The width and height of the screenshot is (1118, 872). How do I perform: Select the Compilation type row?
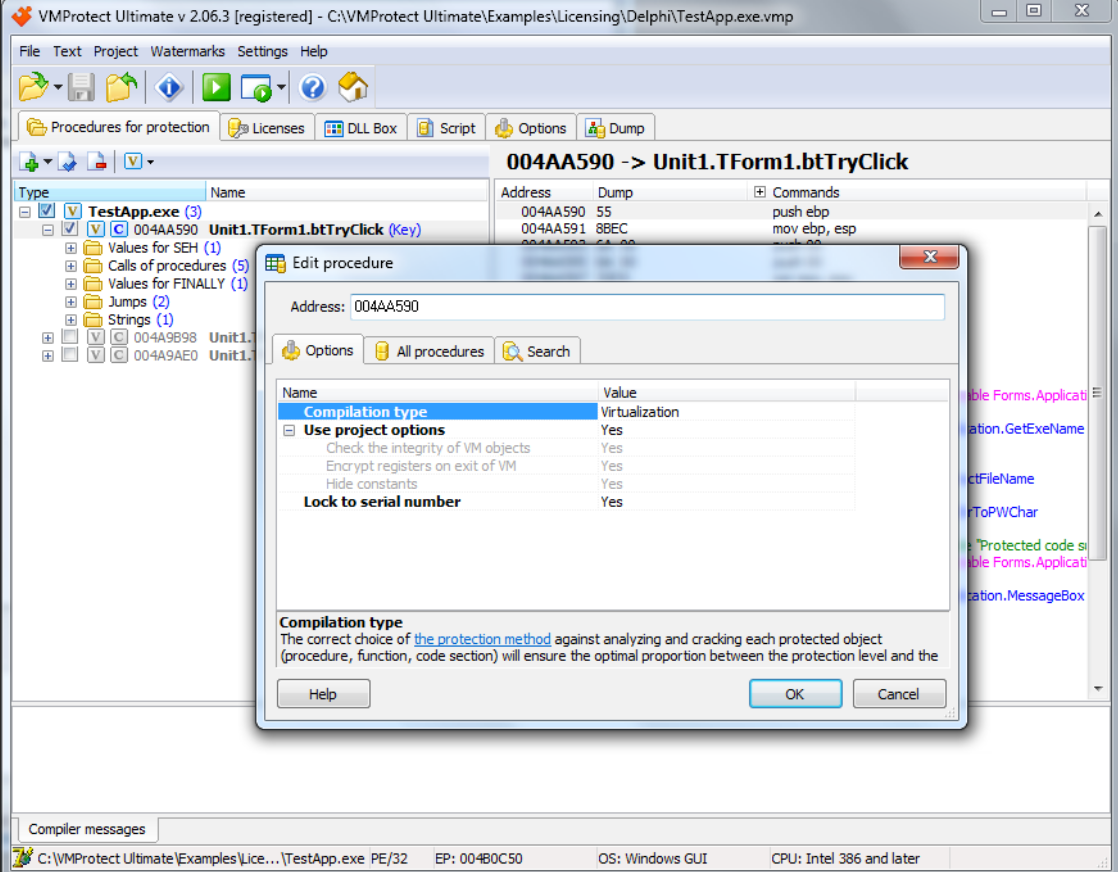click(566, 411)
